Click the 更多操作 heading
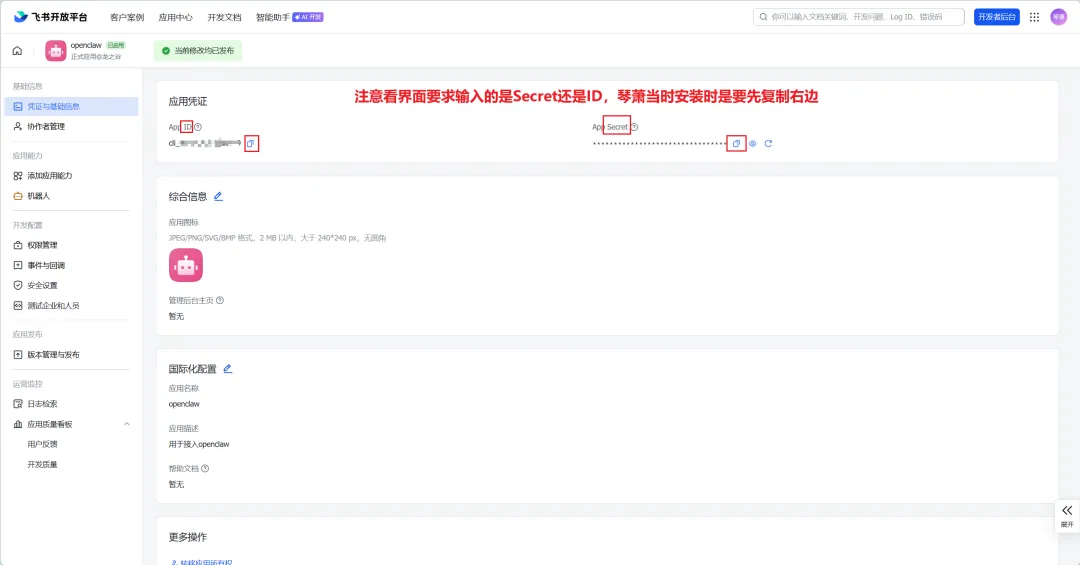This screenshot has height=565, width=1080. [x=188, y=537]
